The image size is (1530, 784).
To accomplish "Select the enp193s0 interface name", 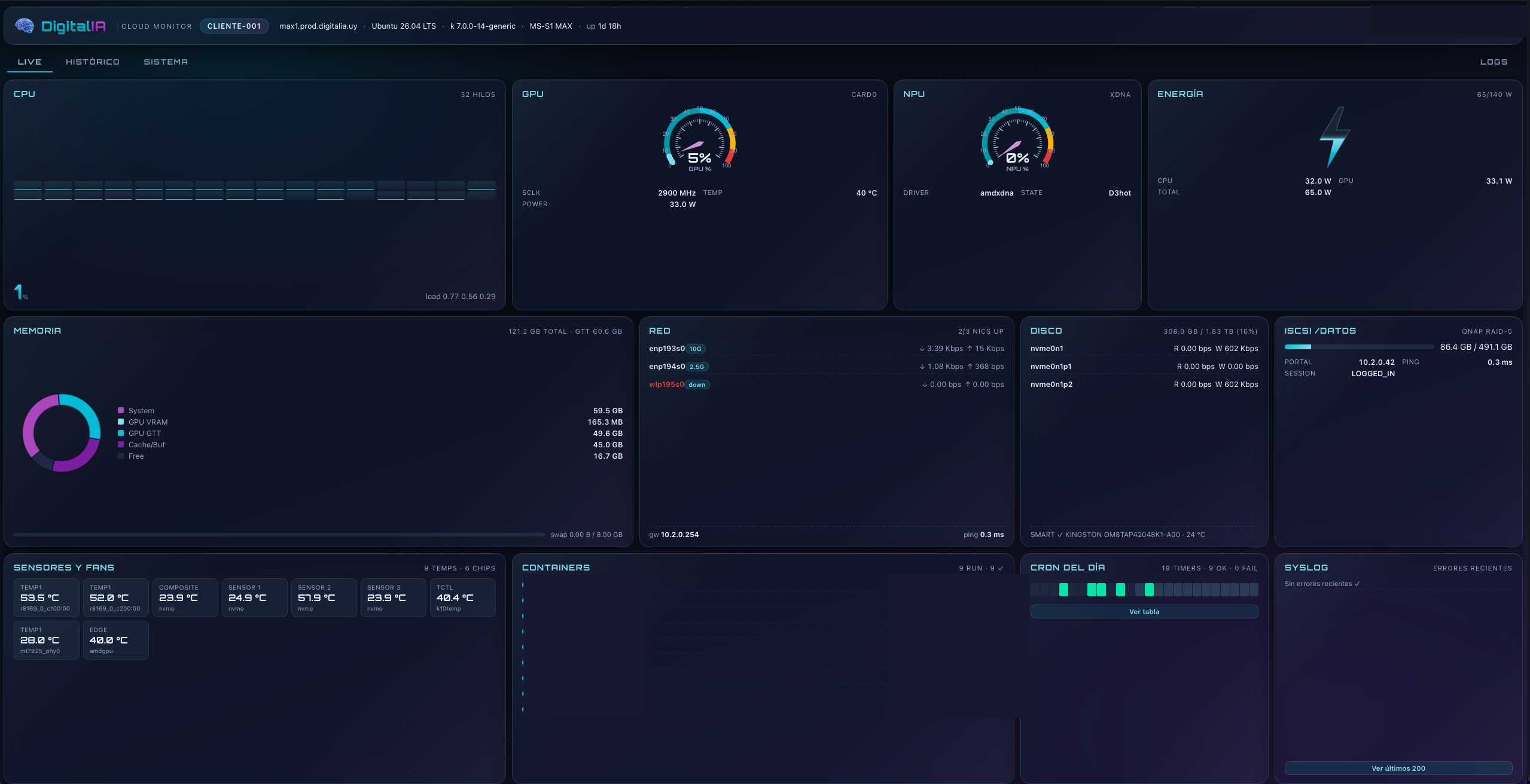I will pos(666,348).
